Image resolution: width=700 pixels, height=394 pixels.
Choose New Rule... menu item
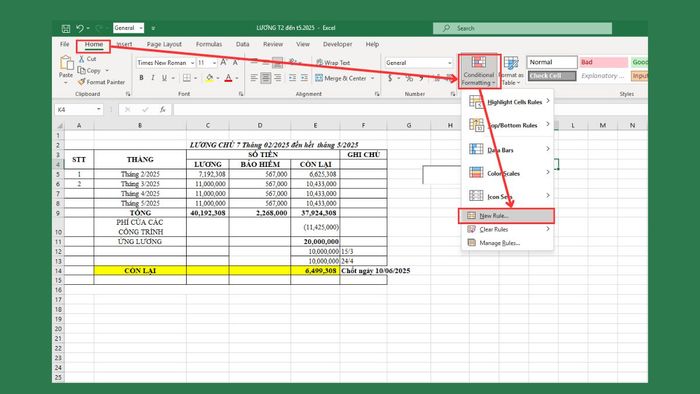coord(506,216)
